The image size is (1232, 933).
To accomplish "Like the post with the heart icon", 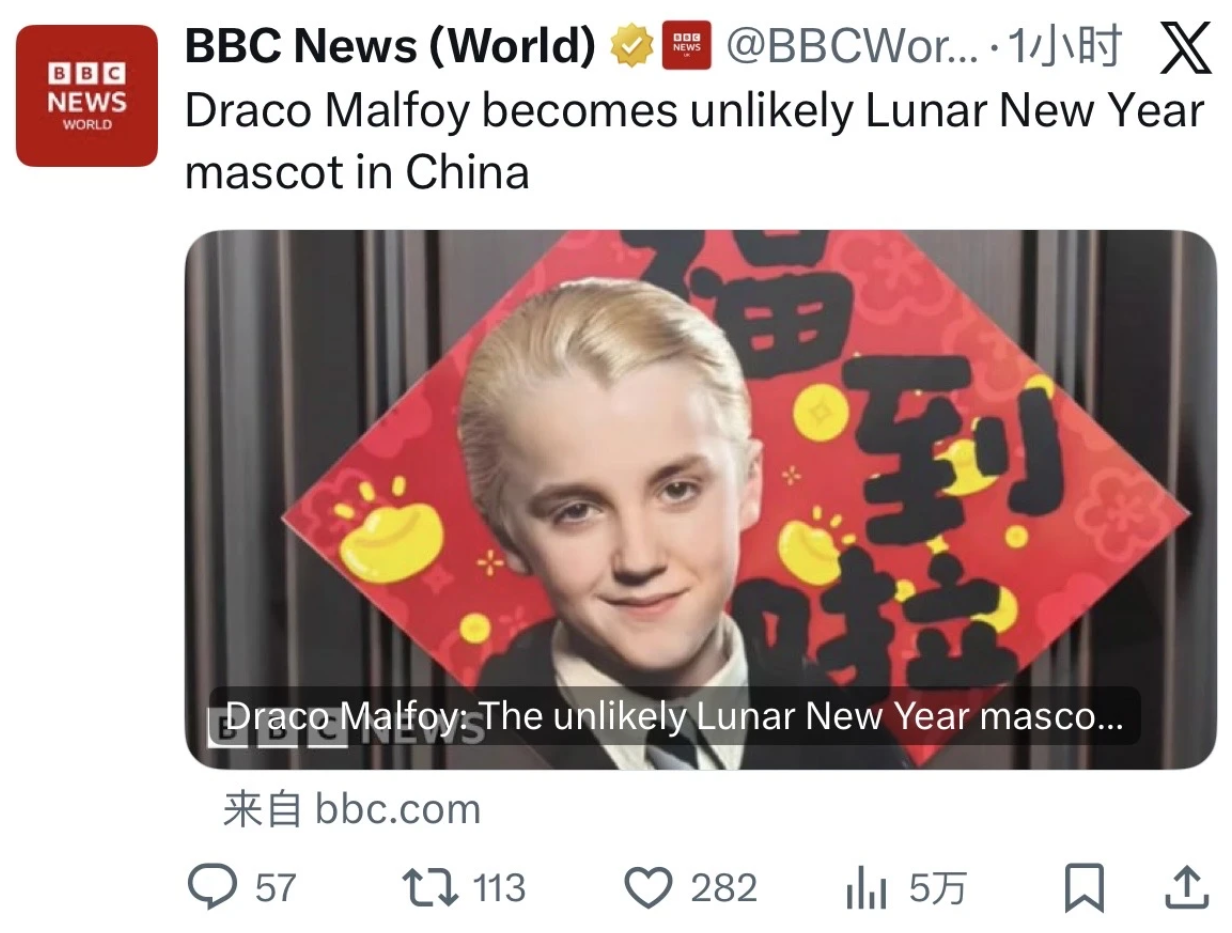I will coord(649,887).
